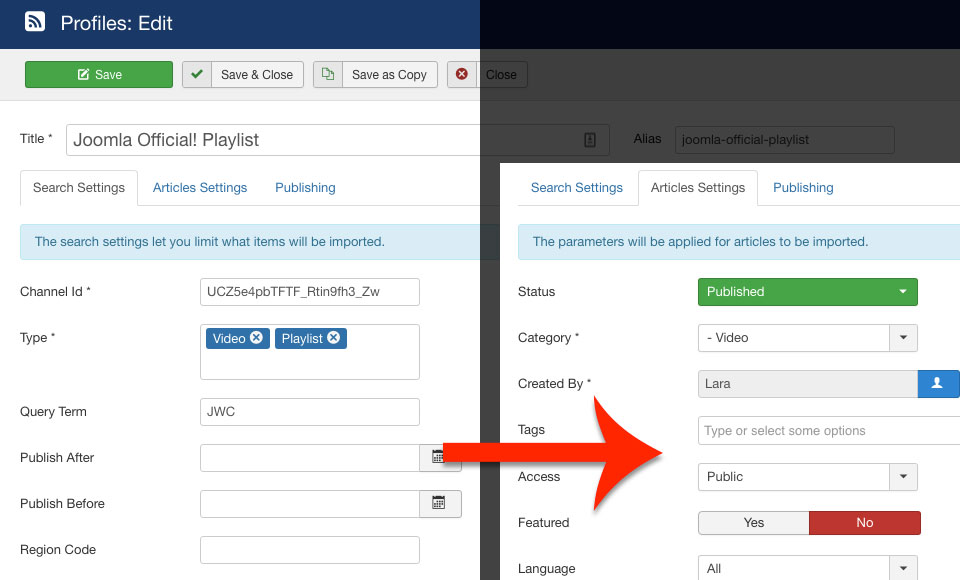
Task: Click the Featured label
Action: (544, 523)
